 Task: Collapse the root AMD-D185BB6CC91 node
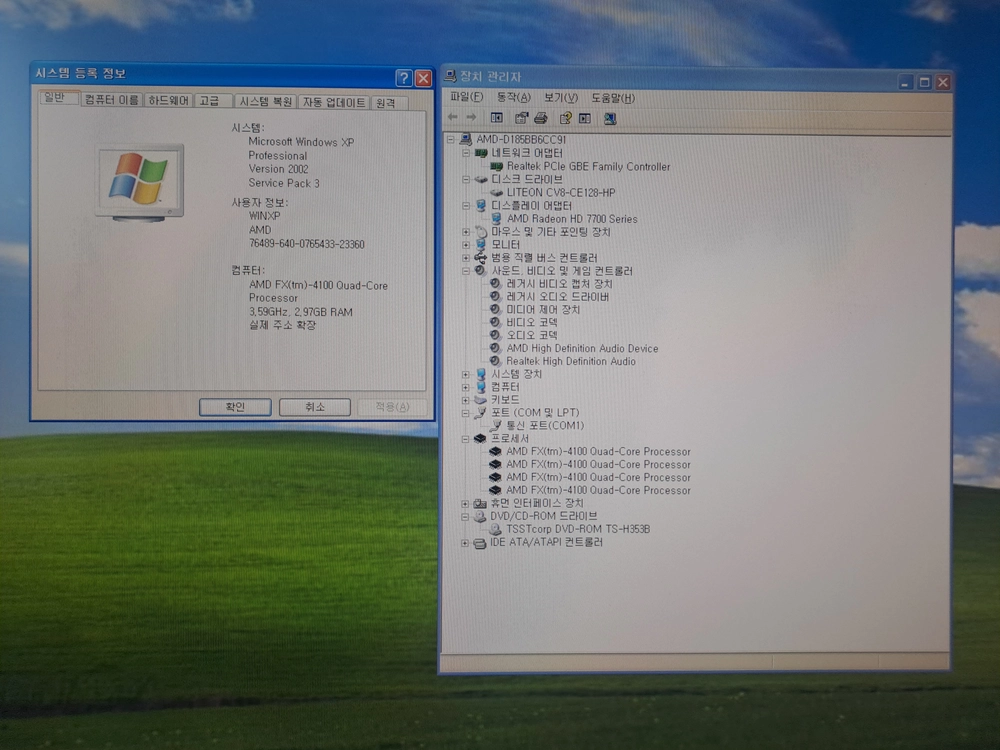(x=451, y=139)
